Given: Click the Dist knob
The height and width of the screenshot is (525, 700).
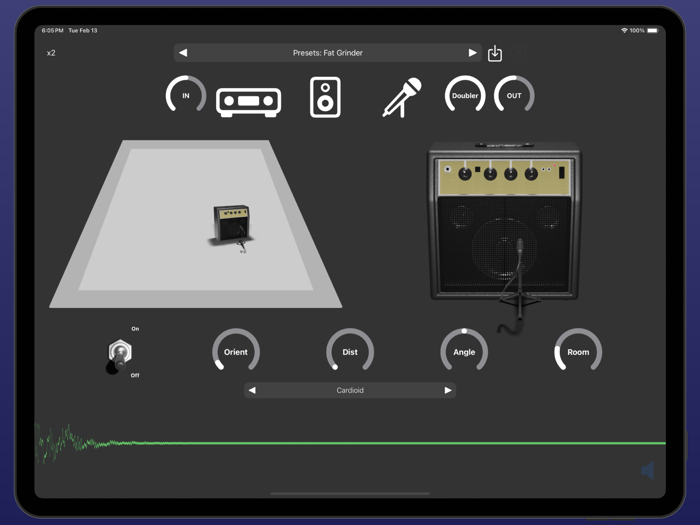Looking at the screenshot, I should [350, 352].
